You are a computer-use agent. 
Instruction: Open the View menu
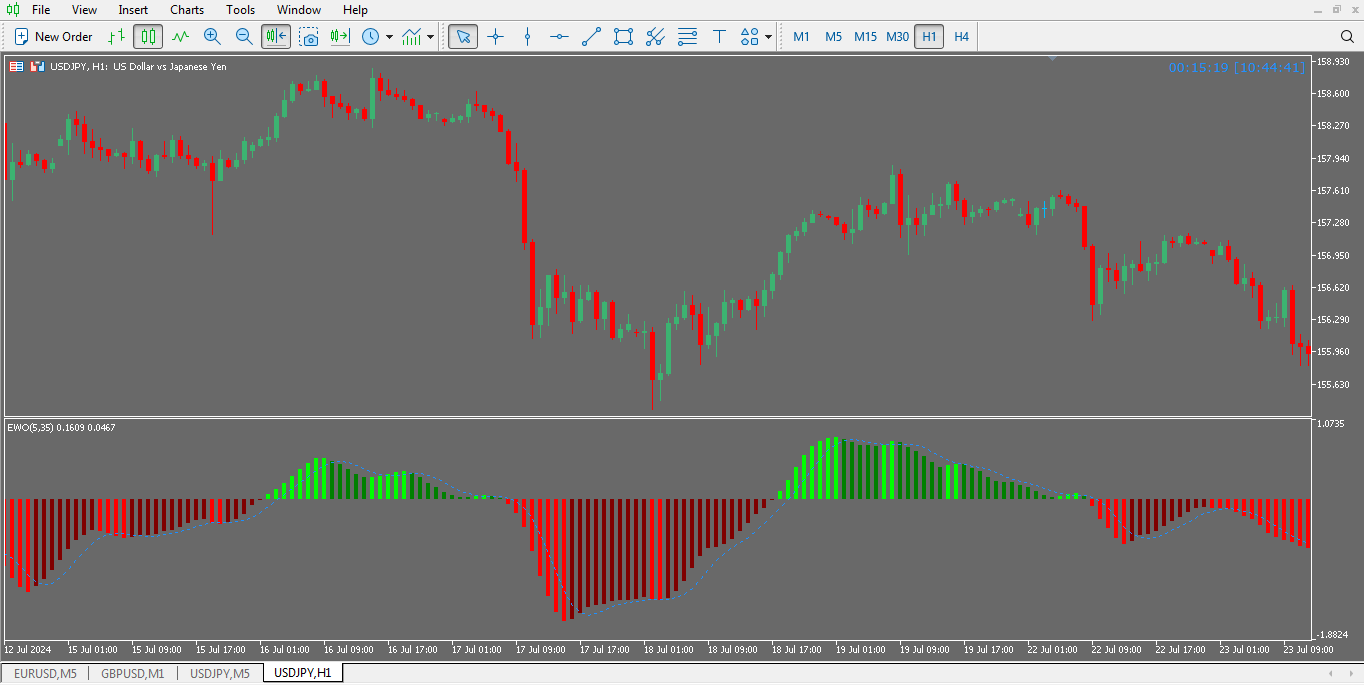pyautogui.click(x=84, y=10)
